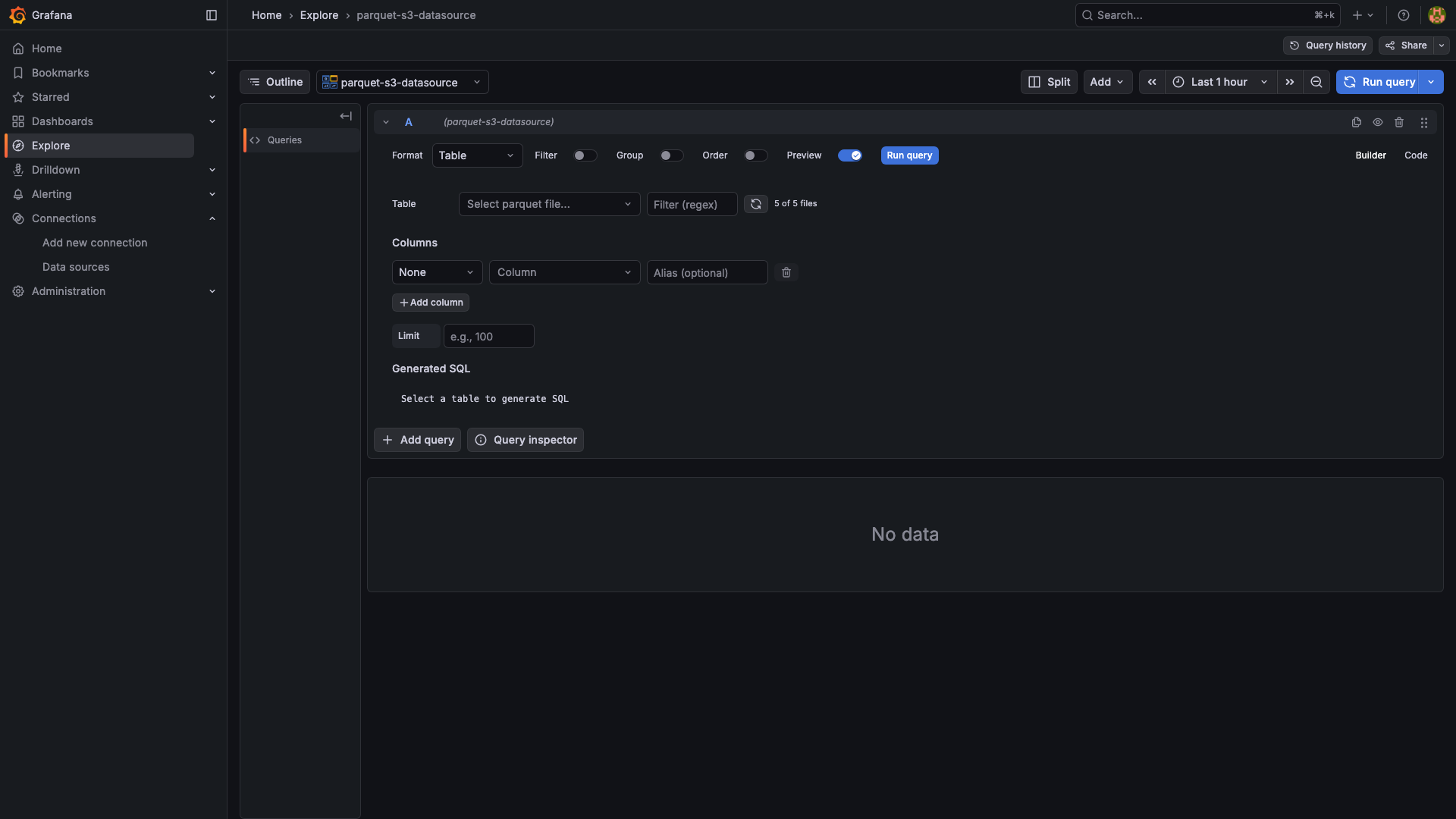Dock the sidebar menu icon

coord(212,15)
